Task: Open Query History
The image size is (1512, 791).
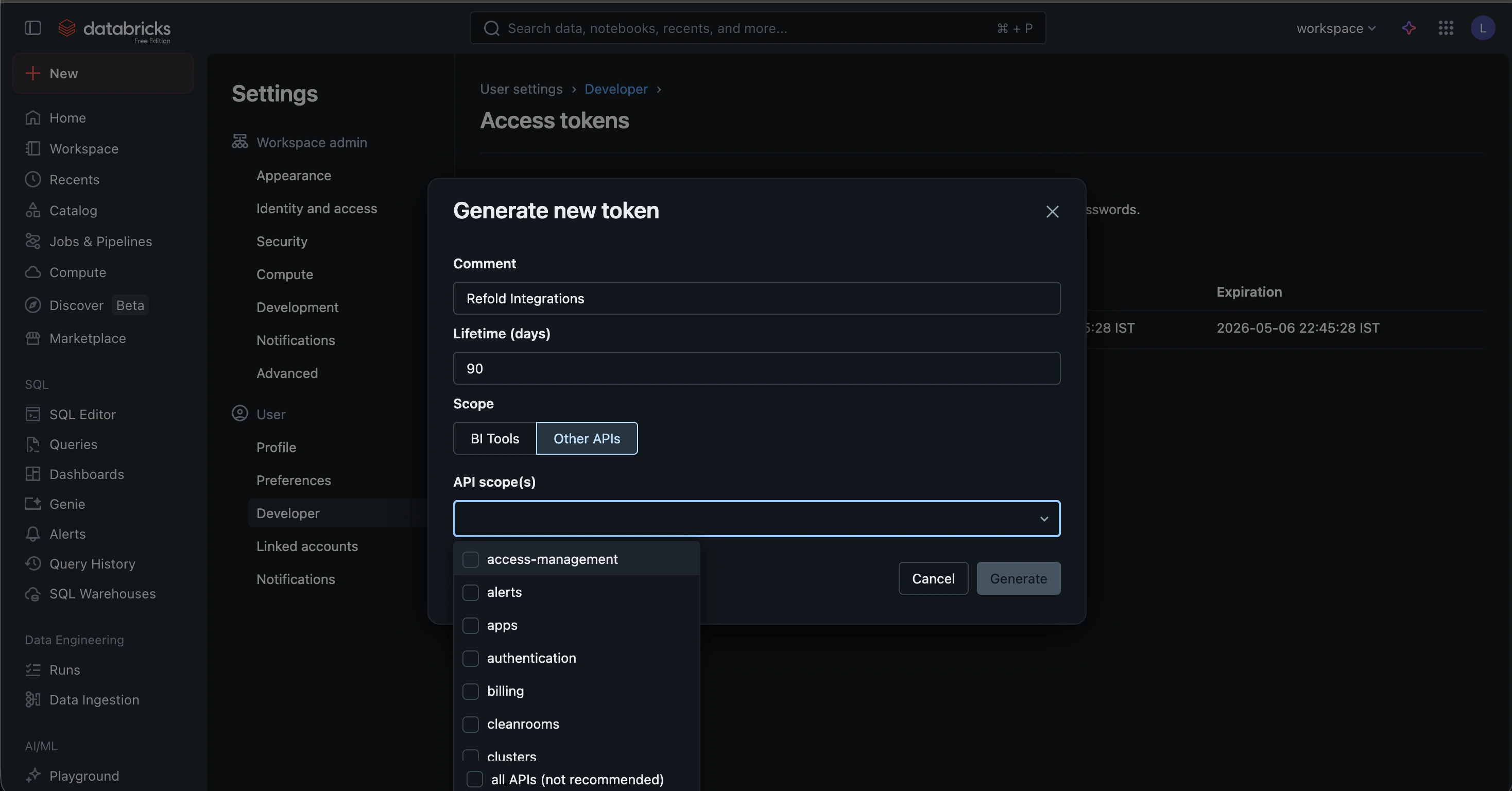Action: pos(91,563)
